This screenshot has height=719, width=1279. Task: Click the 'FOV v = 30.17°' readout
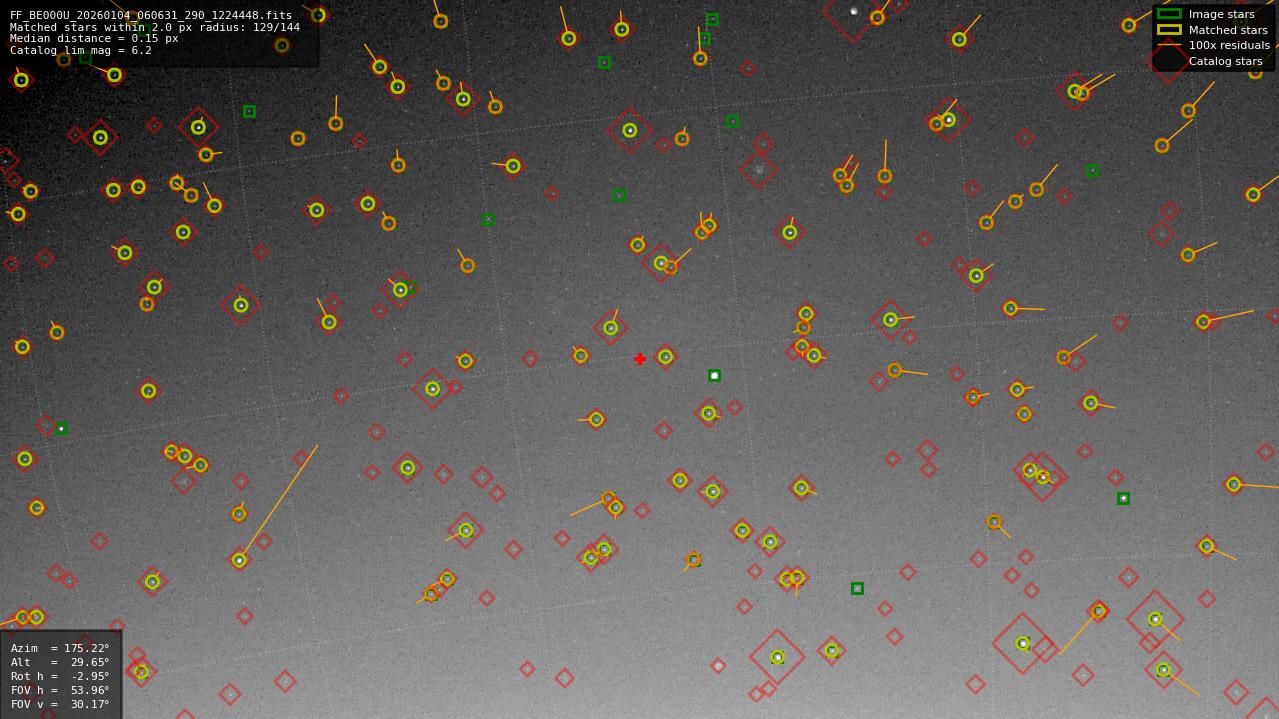60,704
